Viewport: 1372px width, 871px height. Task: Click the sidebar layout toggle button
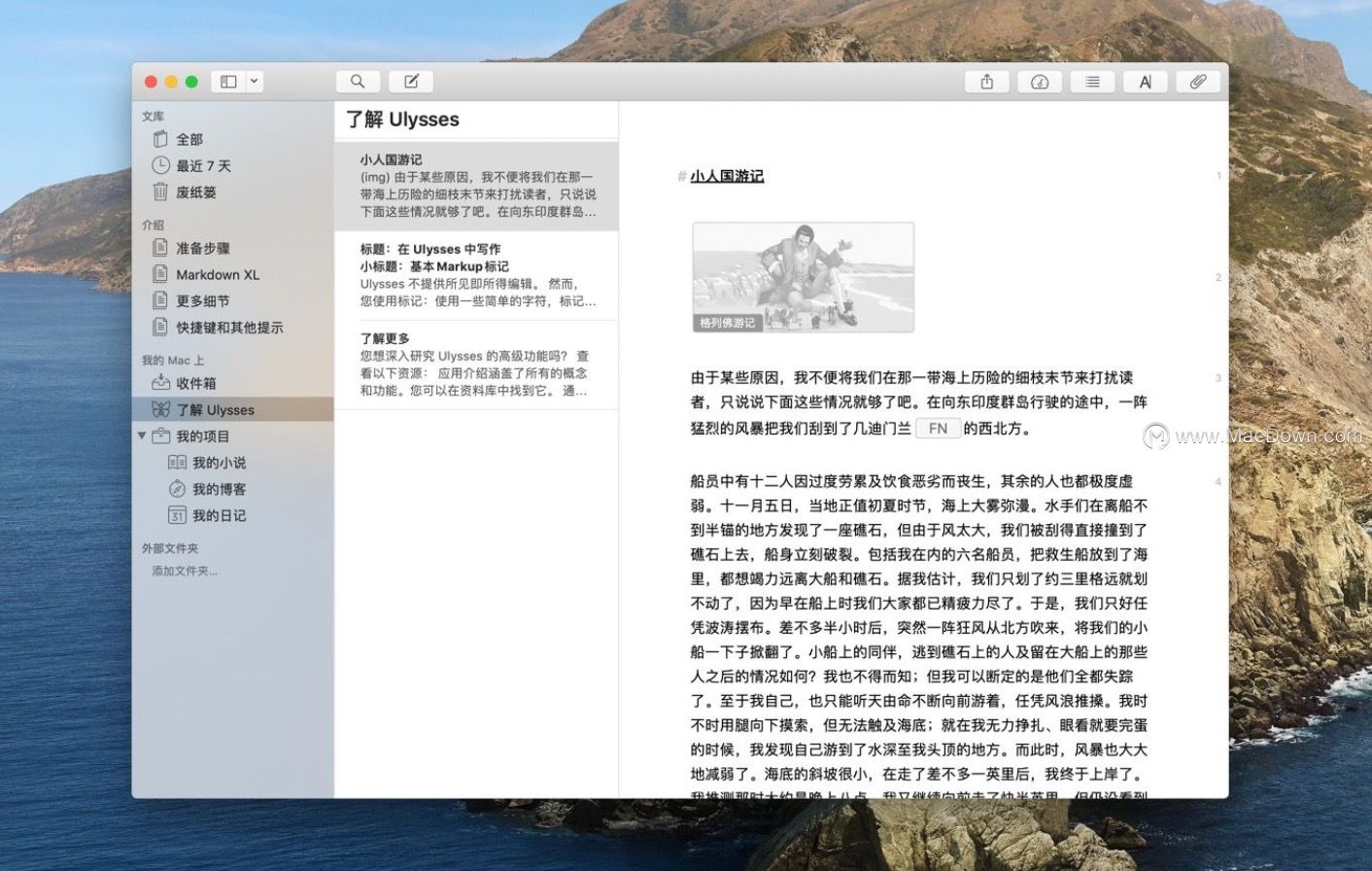click(x=230, y=82)
